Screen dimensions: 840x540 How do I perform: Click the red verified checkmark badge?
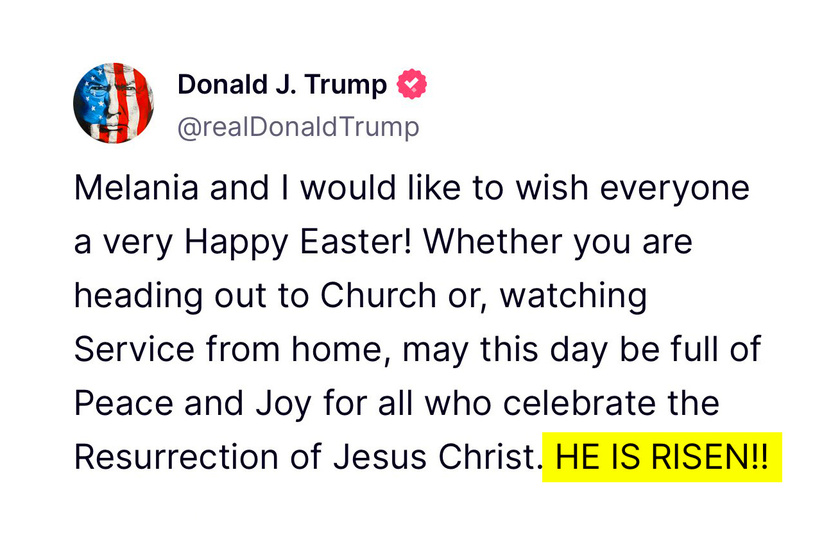coord(411,84)
